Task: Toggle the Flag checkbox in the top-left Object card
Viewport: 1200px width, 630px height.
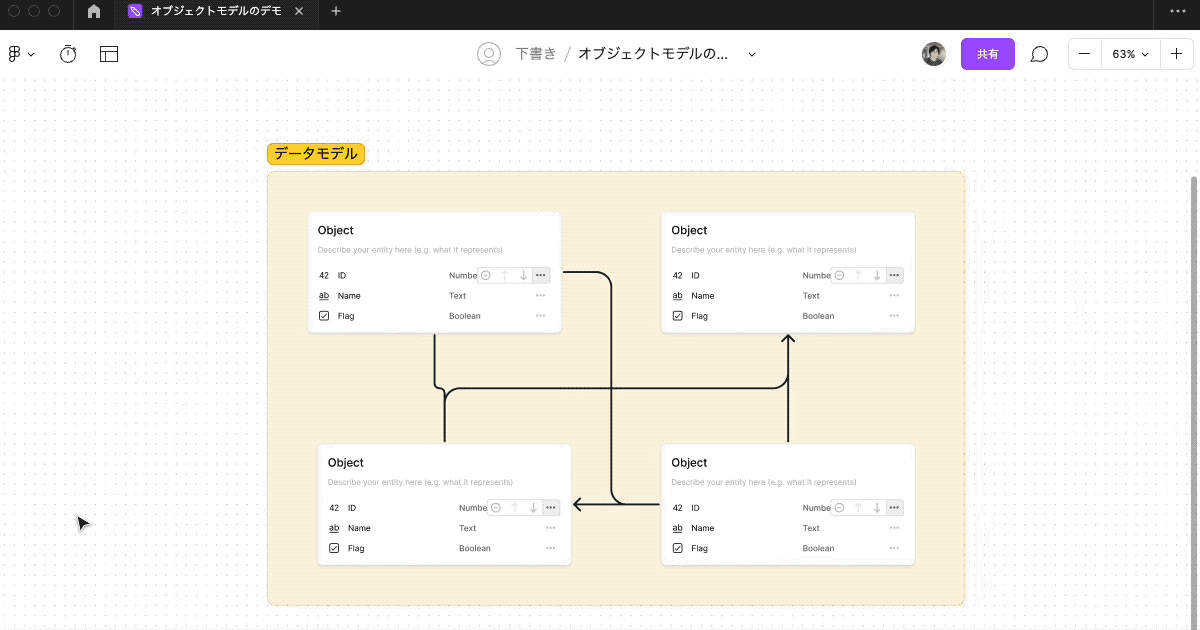Action: coord(324,315)
